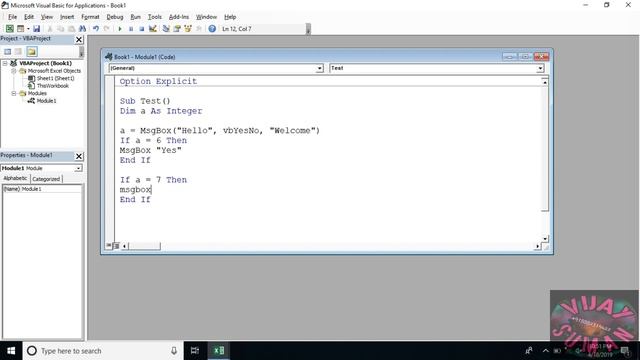This screenshot has width=640, height=360.
Task: Click the Reset stop icon
Action: pyautogui.click(x=142, y=29)
